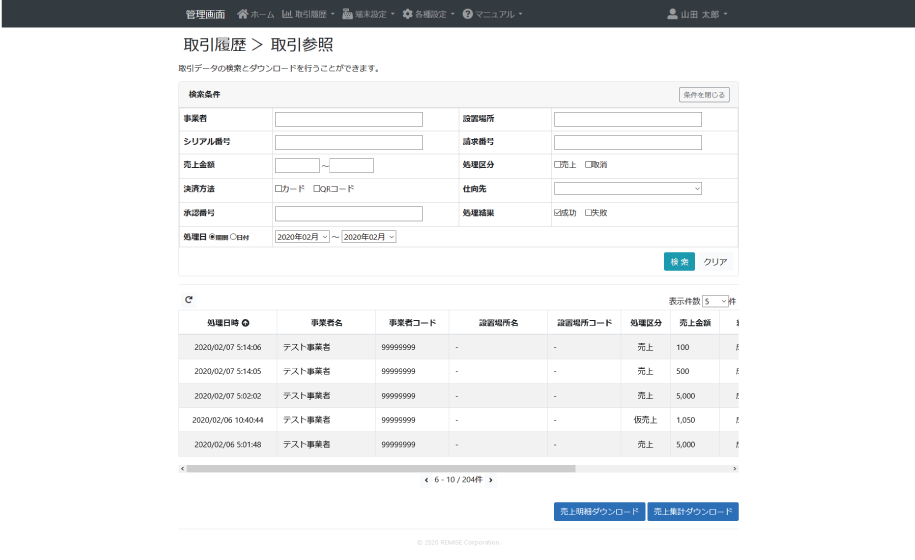Screen dimensions: 915x560
Task: Expand the マニュアル nav menu
Action: (493, 14)
